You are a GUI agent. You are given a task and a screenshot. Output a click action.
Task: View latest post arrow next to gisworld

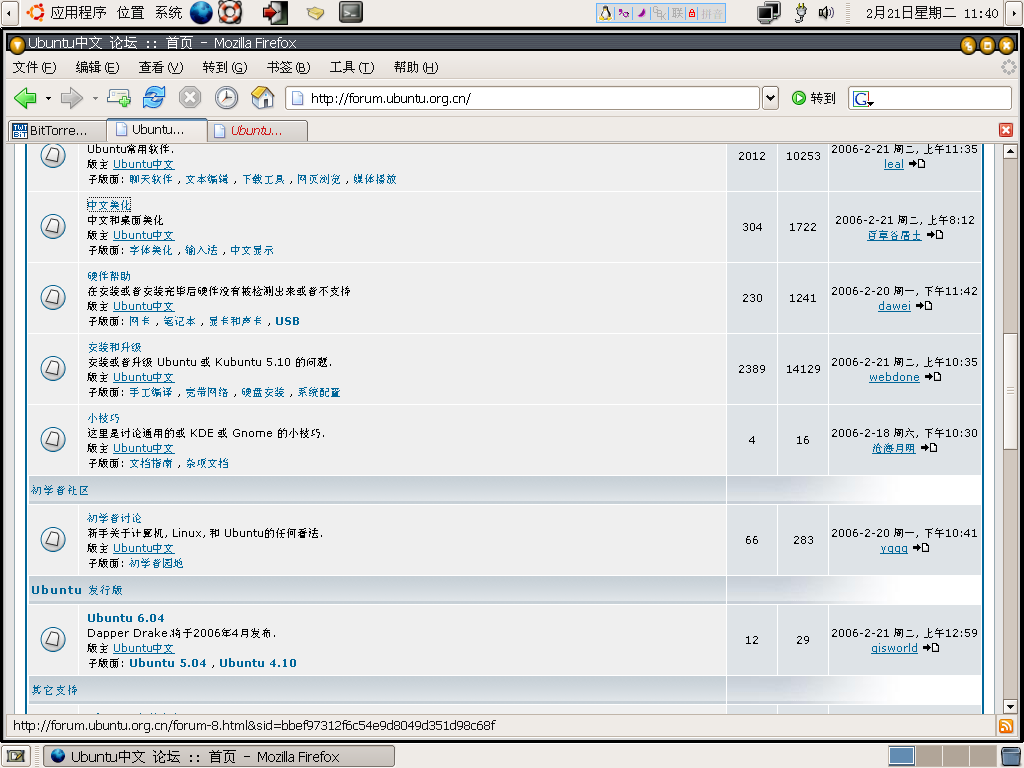pos(931,648)
